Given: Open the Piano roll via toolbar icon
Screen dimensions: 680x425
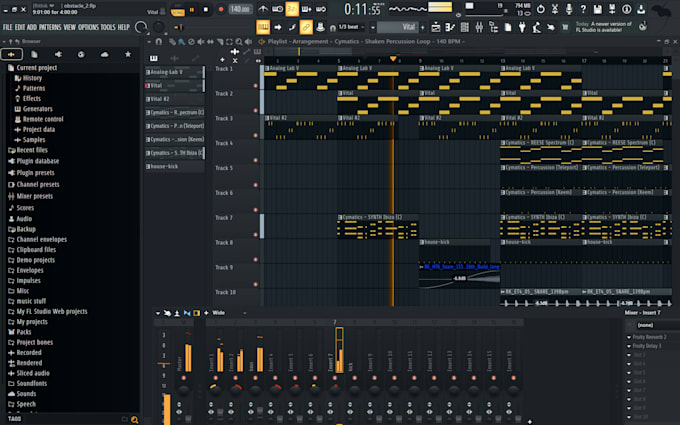Looking at the screenshot, I should (x=450, y=27).
